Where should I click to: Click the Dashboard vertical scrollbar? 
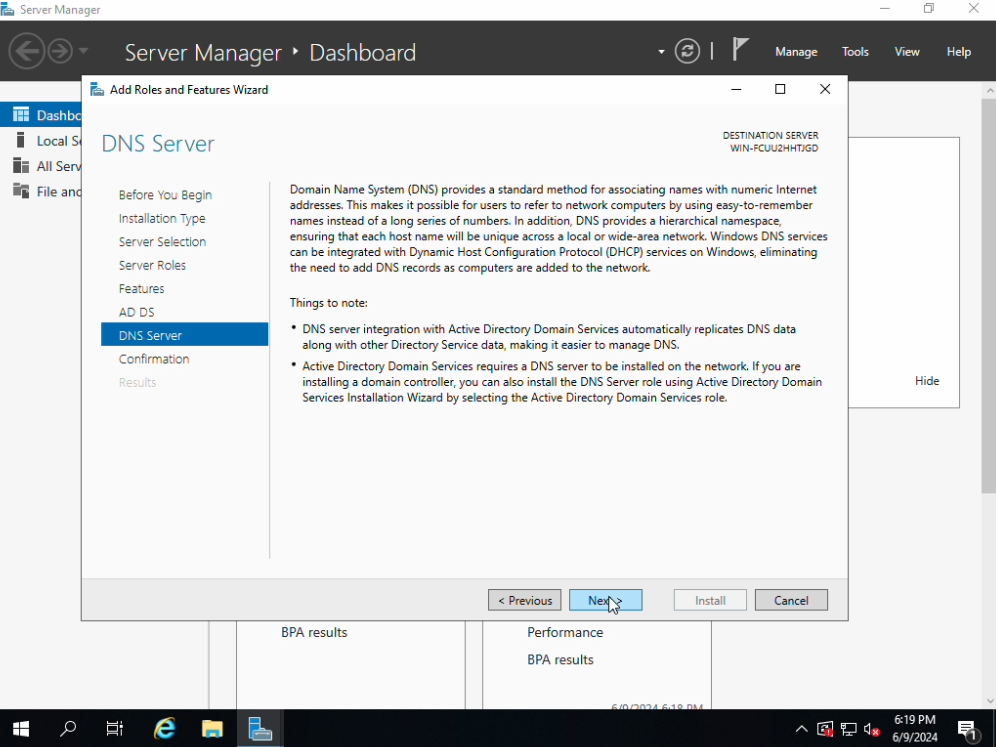click(x=989, y=300)
